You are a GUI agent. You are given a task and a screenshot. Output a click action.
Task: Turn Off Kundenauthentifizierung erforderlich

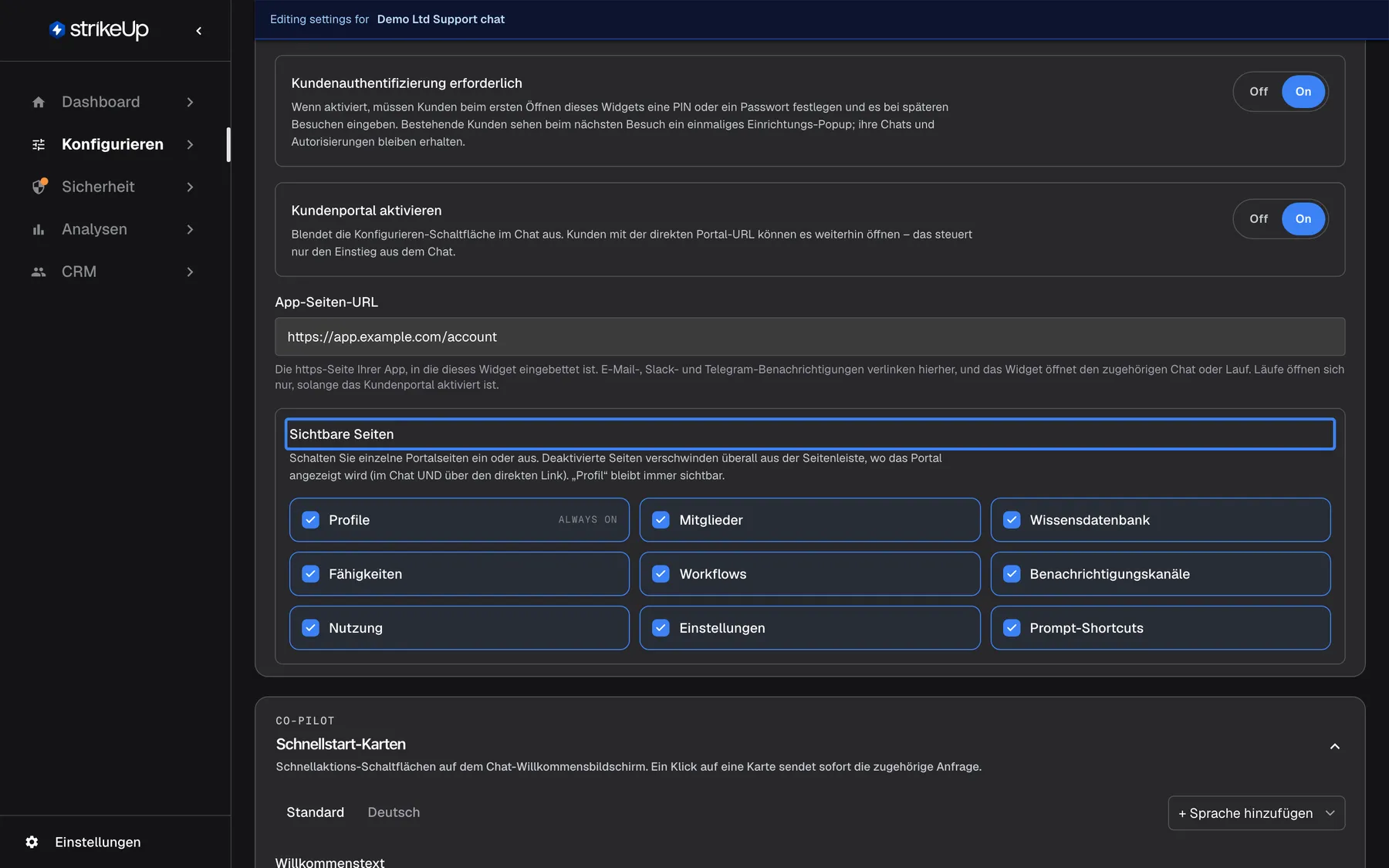pos(1259,92)
